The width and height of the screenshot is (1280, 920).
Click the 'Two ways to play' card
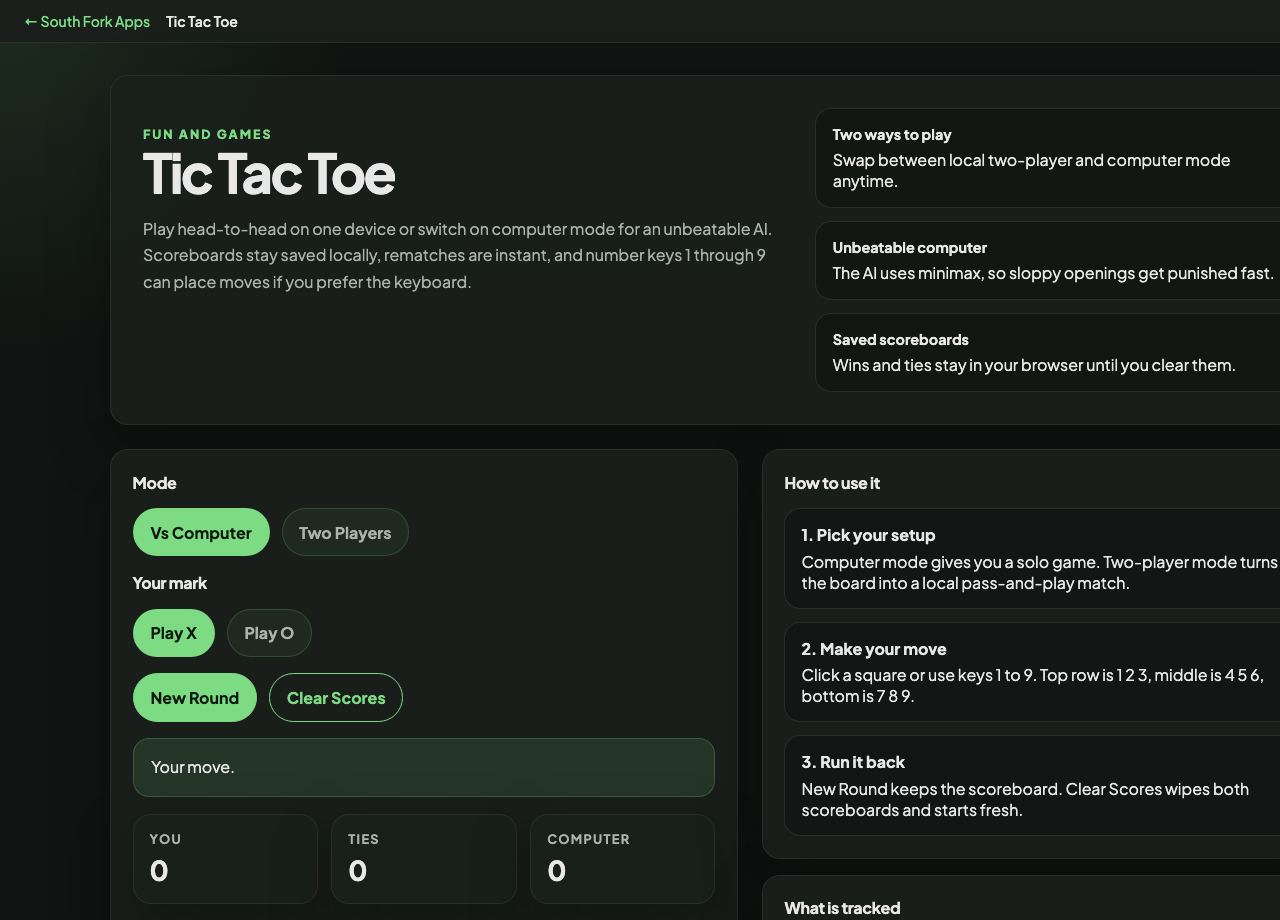pyautogui.click(x=1048, y=158)
